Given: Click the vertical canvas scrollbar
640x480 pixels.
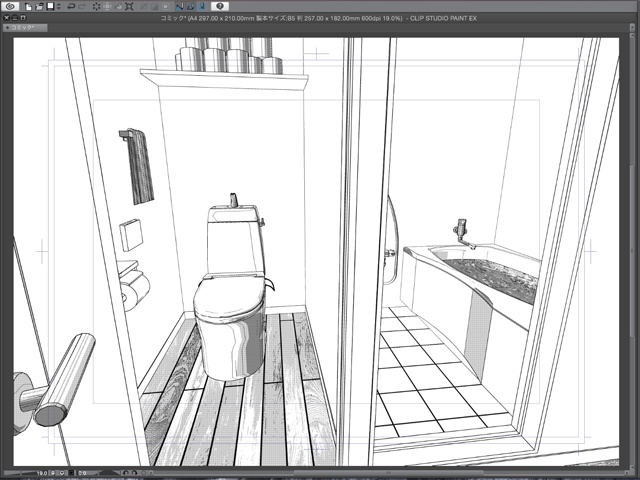Looking at the screenshot, I should click(x=631, y=249).
